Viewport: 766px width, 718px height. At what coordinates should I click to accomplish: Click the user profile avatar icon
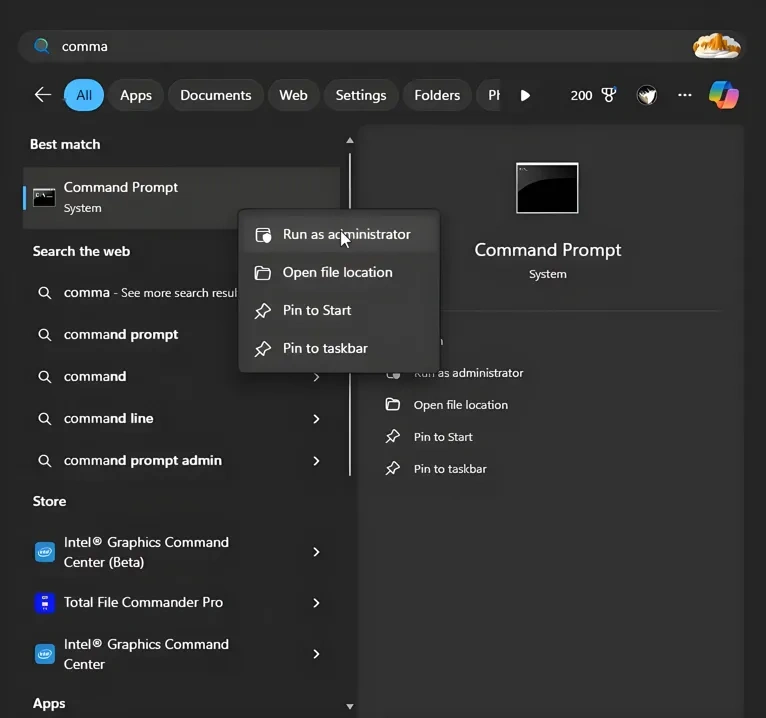[x=647, y=95]
